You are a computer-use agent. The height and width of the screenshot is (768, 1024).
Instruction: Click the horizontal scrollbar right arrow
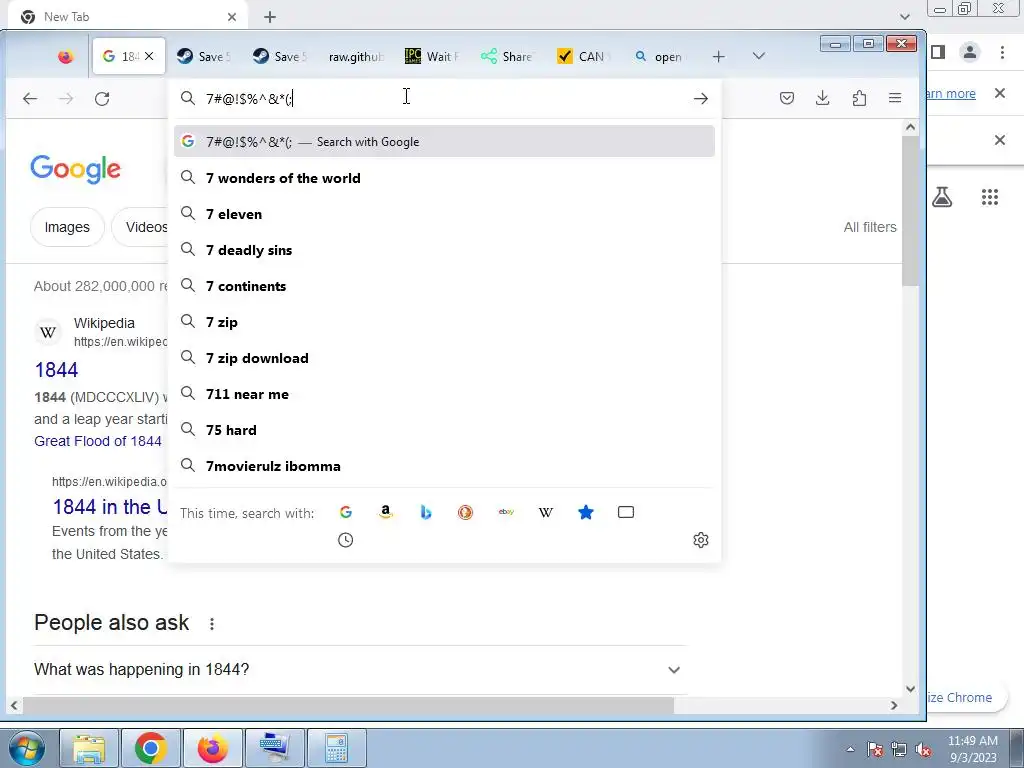pos(894,705)
